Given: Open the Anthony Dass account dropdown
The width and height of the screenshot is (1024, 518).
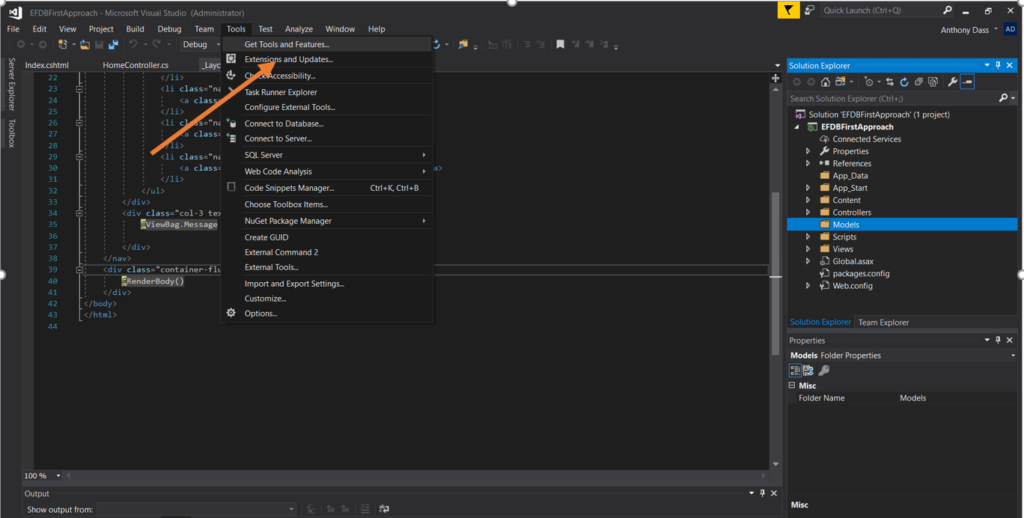Looking at the screenshot, I should pyautogui.click(x=996, y=29).
